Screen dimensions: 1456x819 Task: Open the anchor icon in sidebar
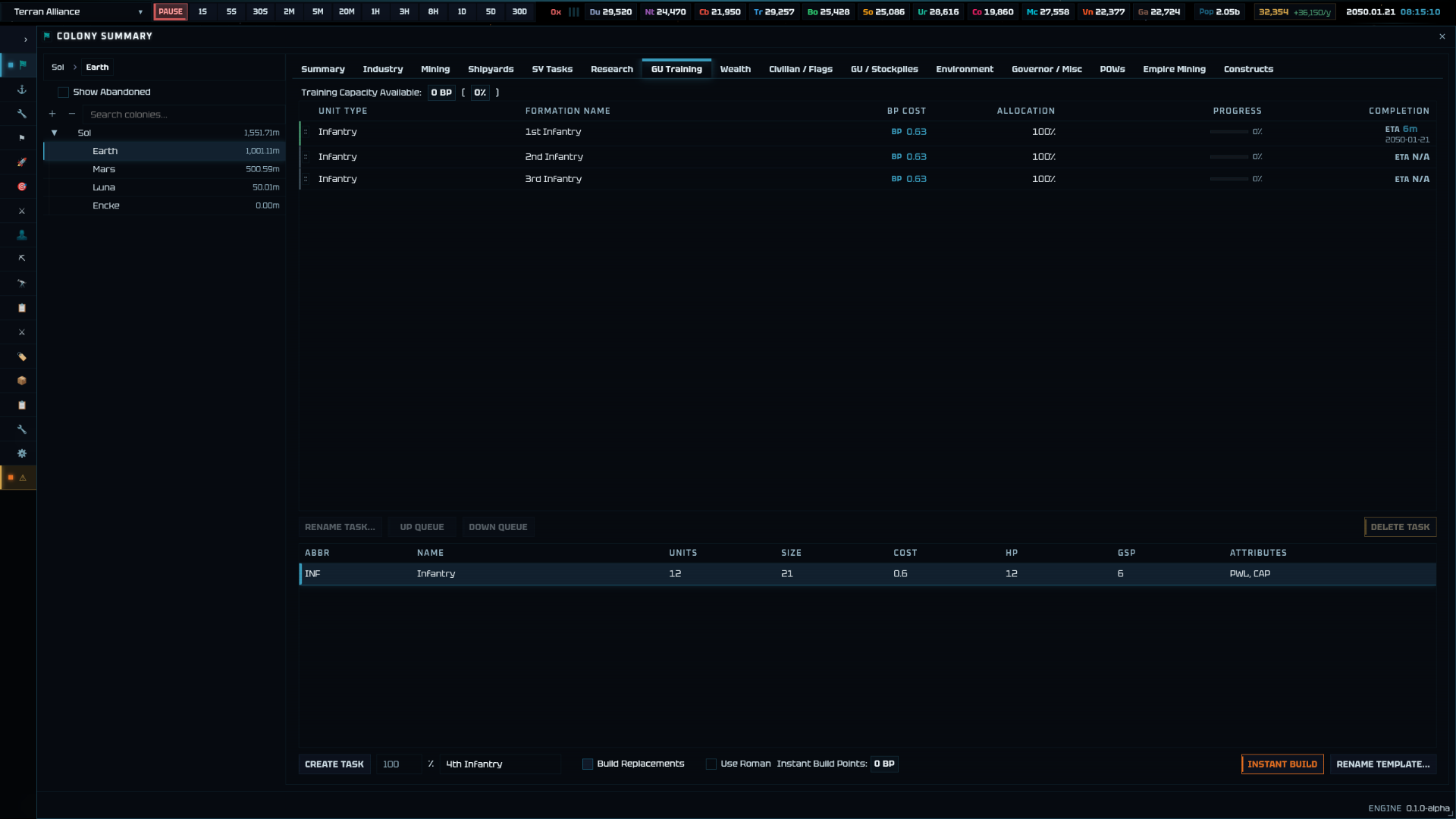click(x=22, y=89)
